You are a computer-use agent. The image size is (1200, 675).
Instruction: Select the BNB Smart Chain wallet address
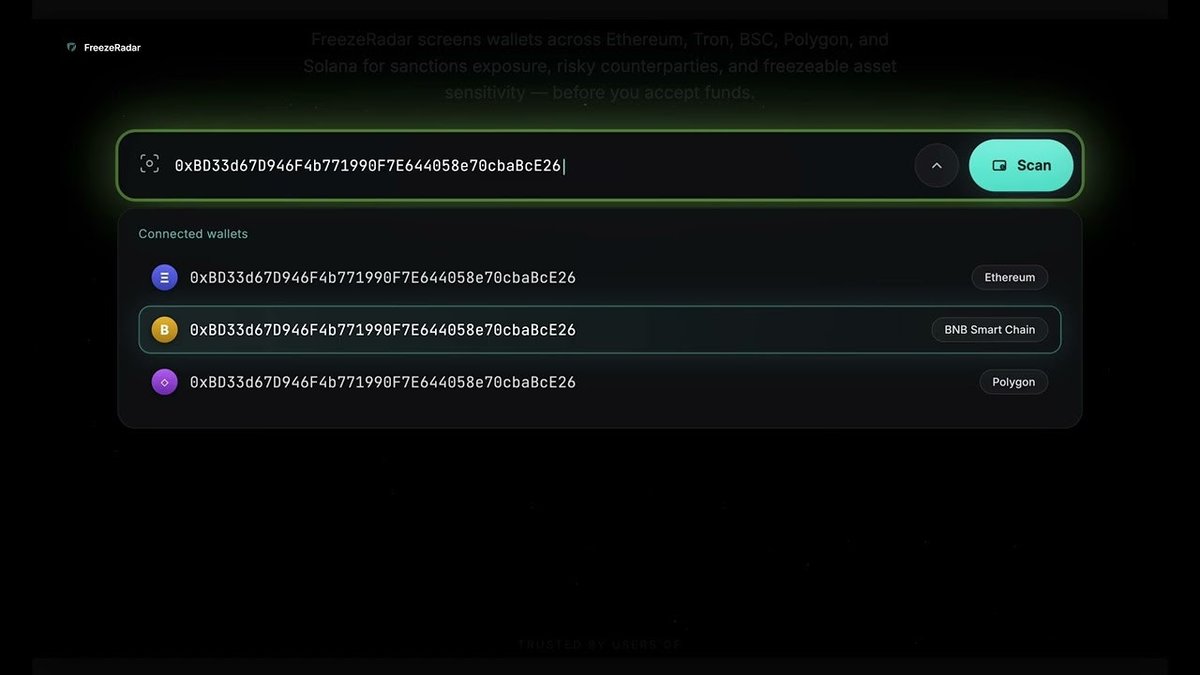pos(600,329)
